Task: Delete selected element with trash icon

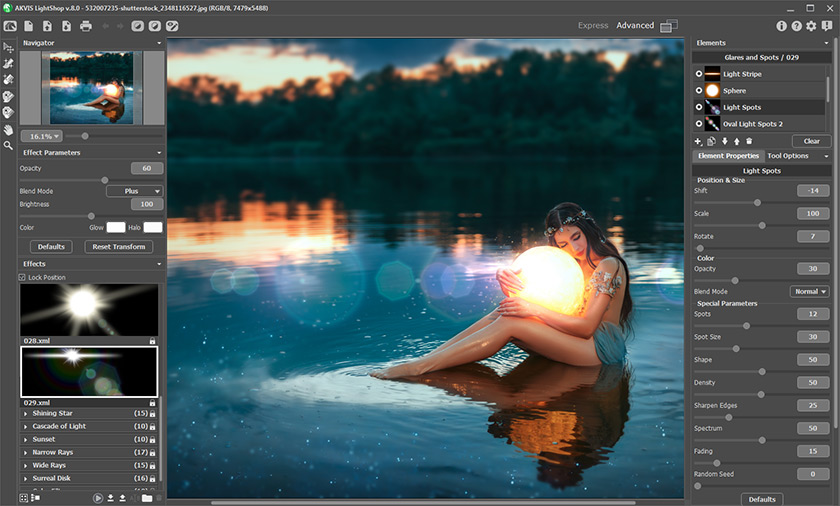Action: click(749, 142)
